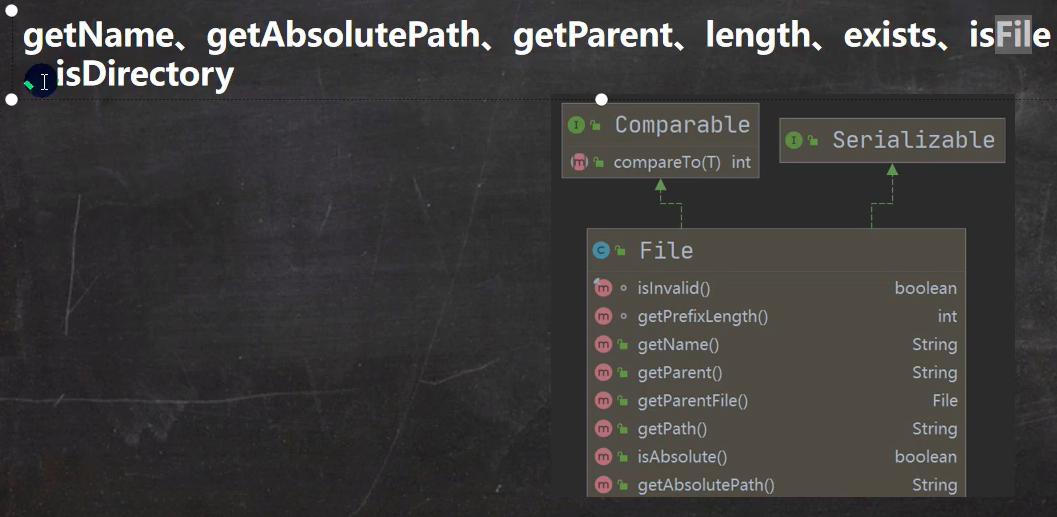Select the getParent() method entry
Screen dimensions: 1057x517
coord(679,372)
